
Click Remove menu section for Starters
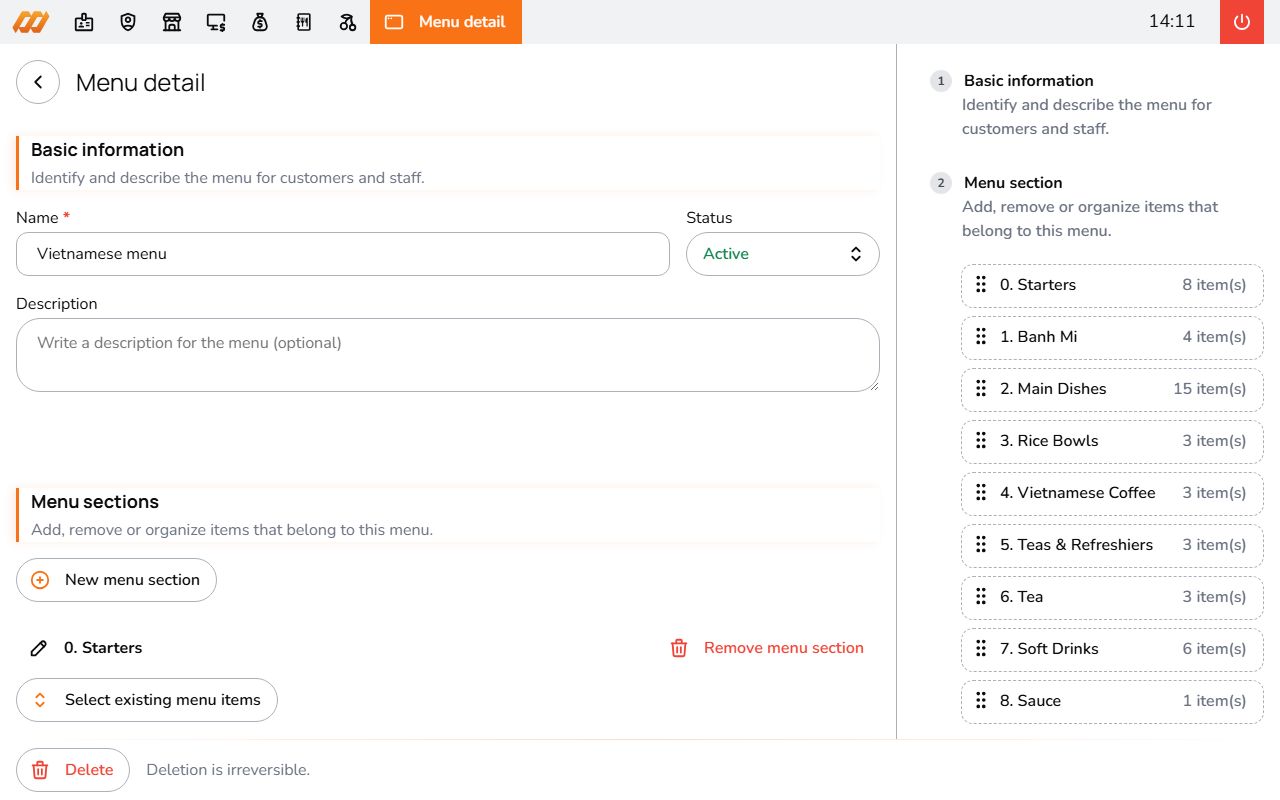(767, 648)
